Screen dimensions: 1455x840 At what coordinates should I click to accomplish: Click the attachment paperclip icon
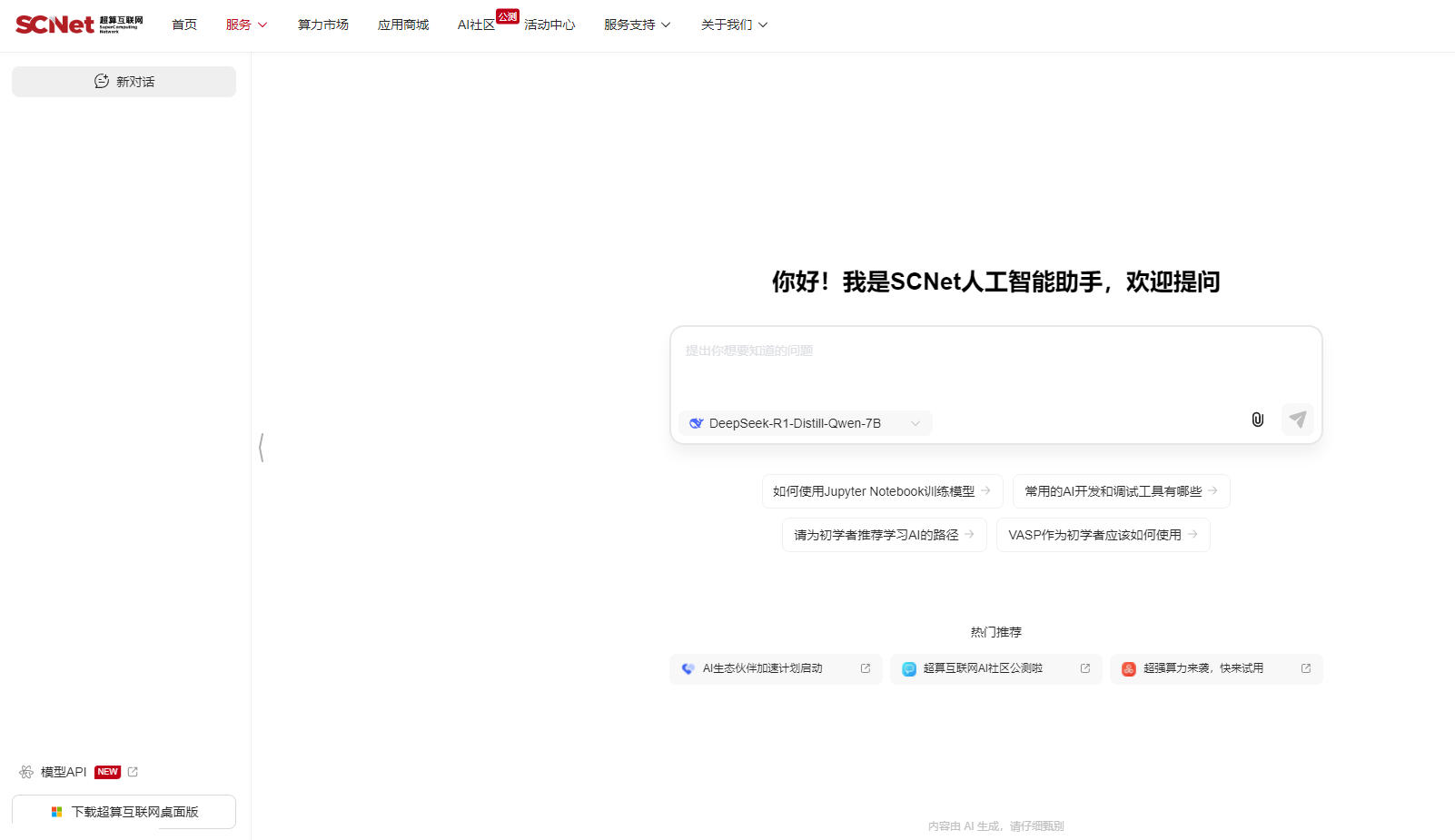click(1258, 420)
